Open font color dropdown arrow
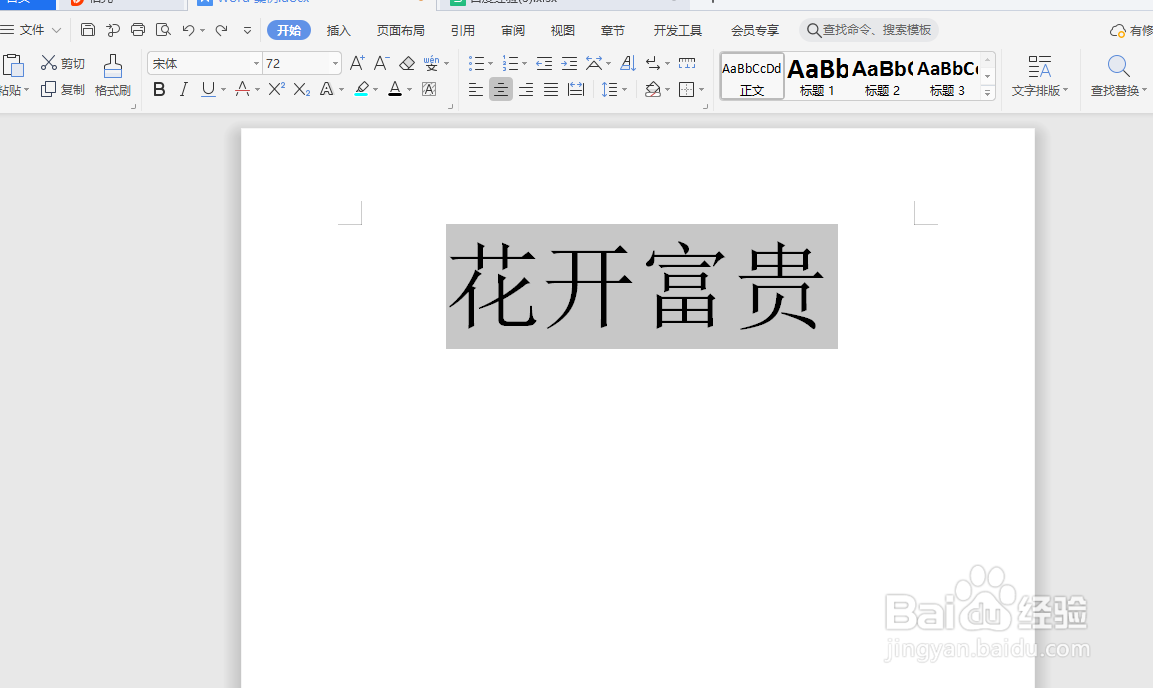Image resolution: width=1153 pixels, height=688 pixels. [410, 90]
